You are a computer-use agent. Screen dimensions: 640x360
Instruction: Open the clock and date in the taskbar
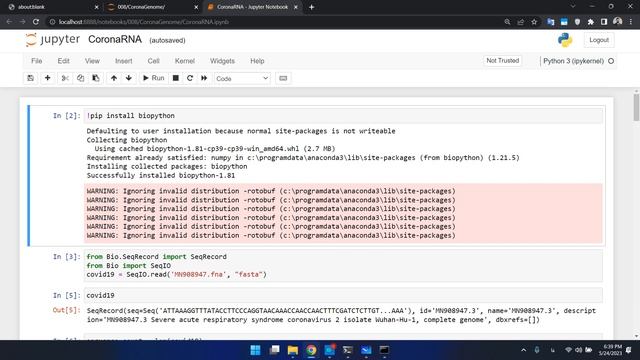click(x=610, y=350)
